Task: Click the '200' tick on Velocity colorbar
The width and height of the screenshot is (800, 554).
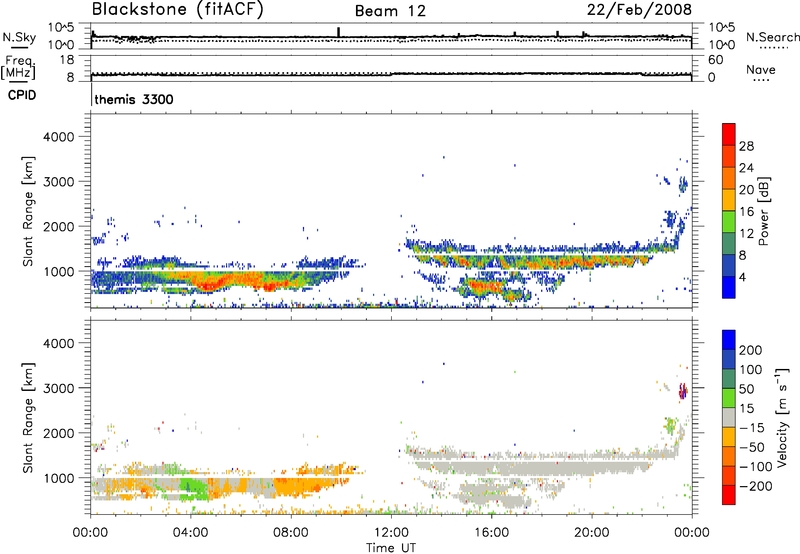Action: point(751,350)
